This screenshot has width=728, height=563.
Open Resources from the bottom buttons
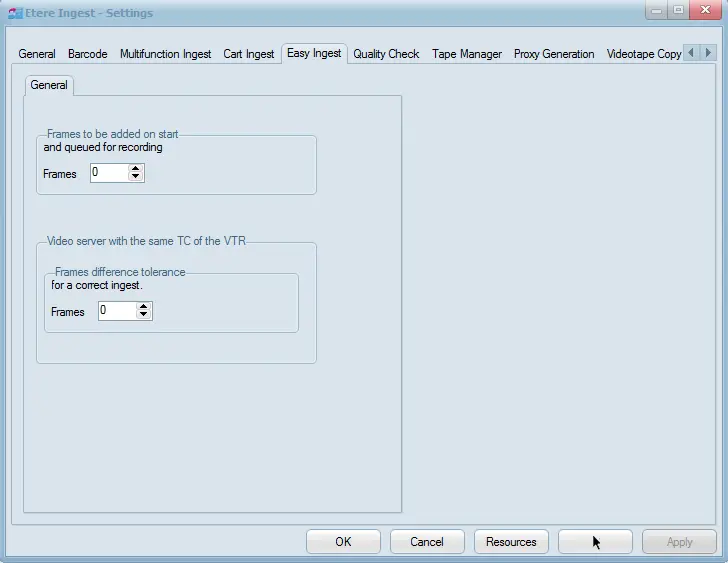point(511,542)
